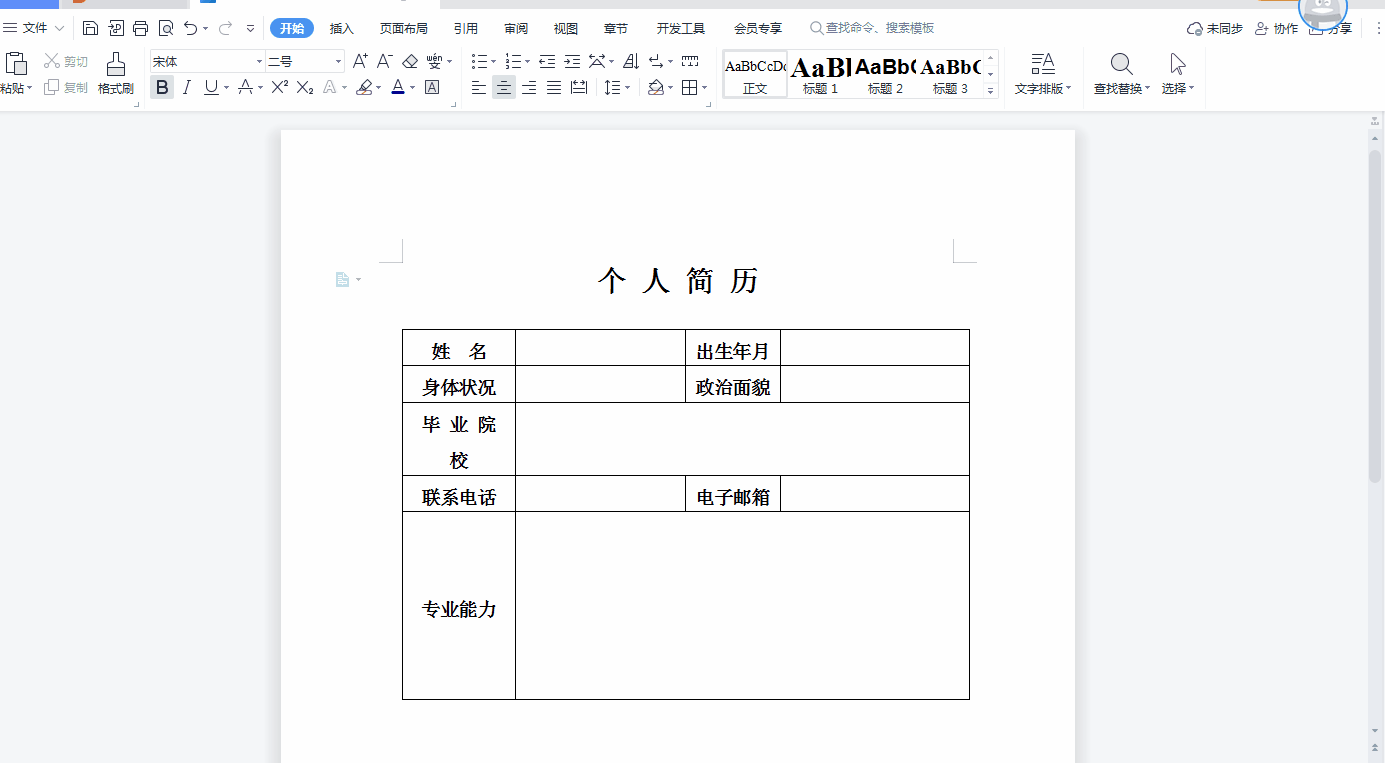Click the Save document icon
This screenshot has width=1385, height=763.
[91, 28]
